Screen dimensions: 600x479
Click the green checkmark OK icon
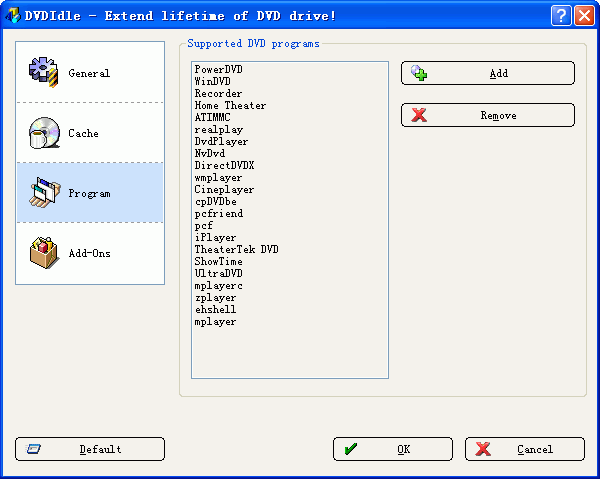click(x=351, y=449)
